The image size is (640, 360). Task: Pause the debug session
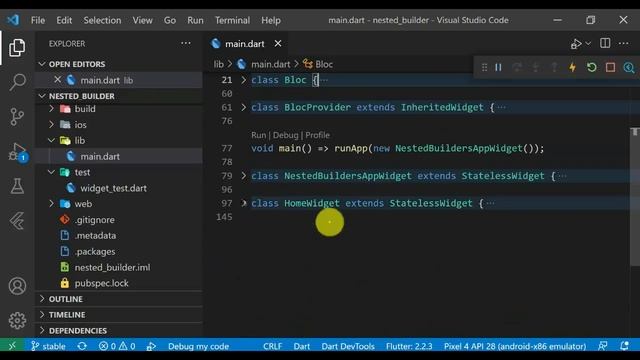[498, 67]
